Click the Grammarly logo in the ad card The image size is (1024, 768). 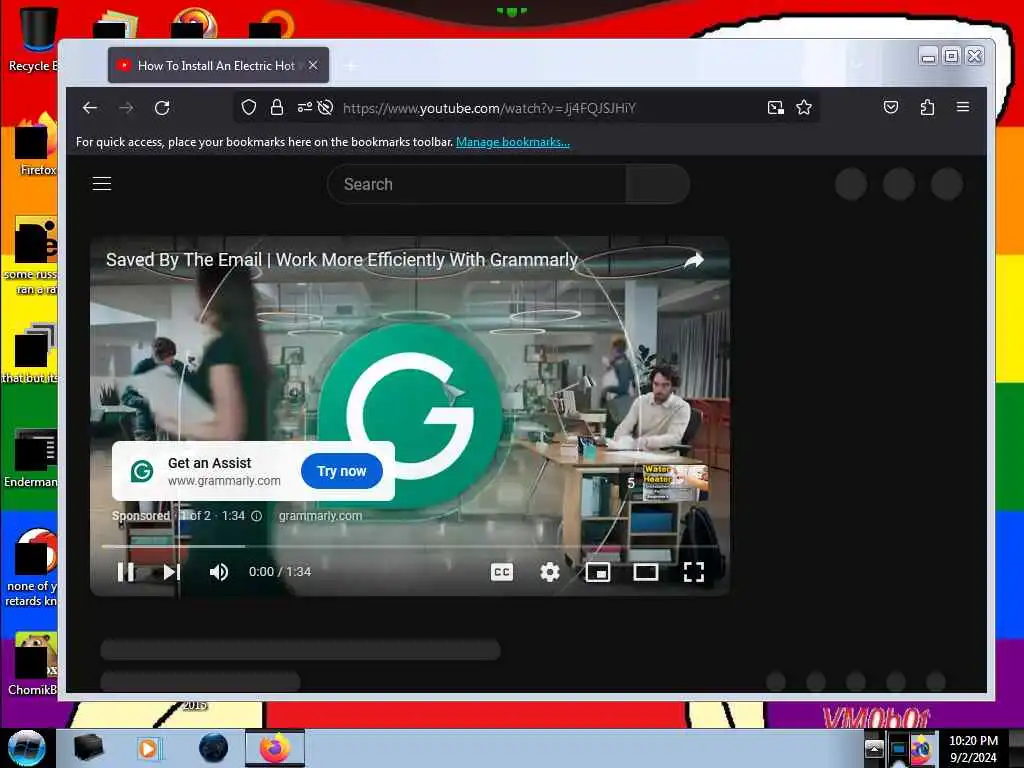pos(142,471)
